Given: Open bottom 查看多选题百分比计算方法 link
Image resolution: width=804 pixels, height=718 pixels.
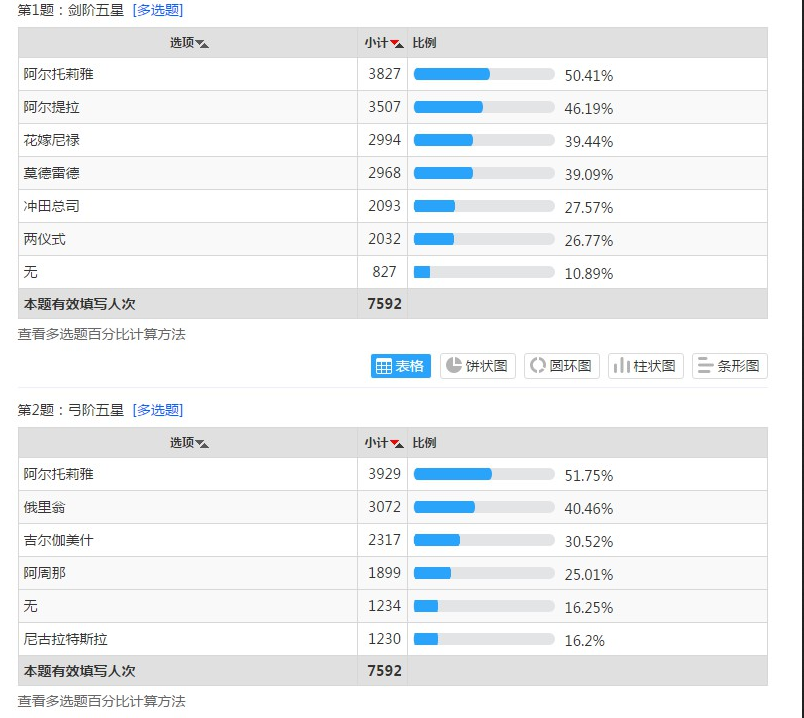Looking at the screenshot, I should (x=102, y=702).
